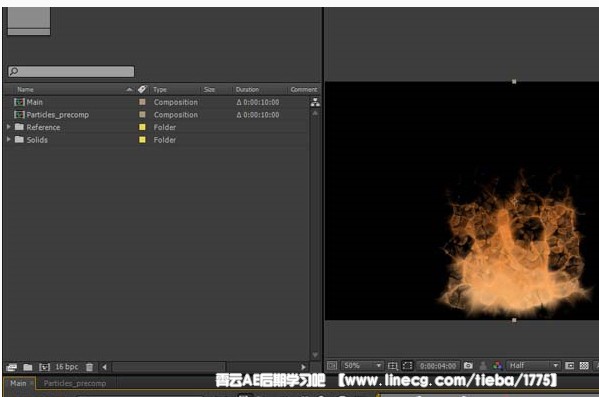The image size is (599, 397).
Task: Click Particles_precomp duration 0:00:10:00
Action: (258, 115)
